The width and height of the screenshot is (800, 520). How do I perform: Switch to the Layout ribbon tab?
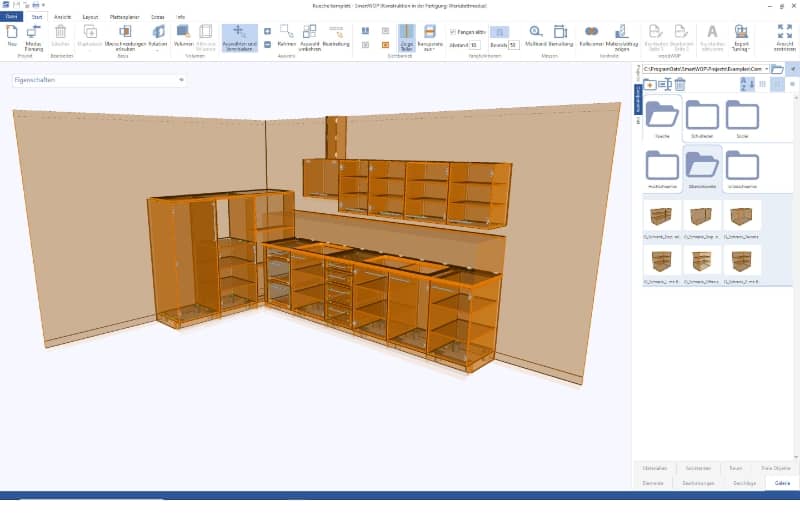coord(90,17)
